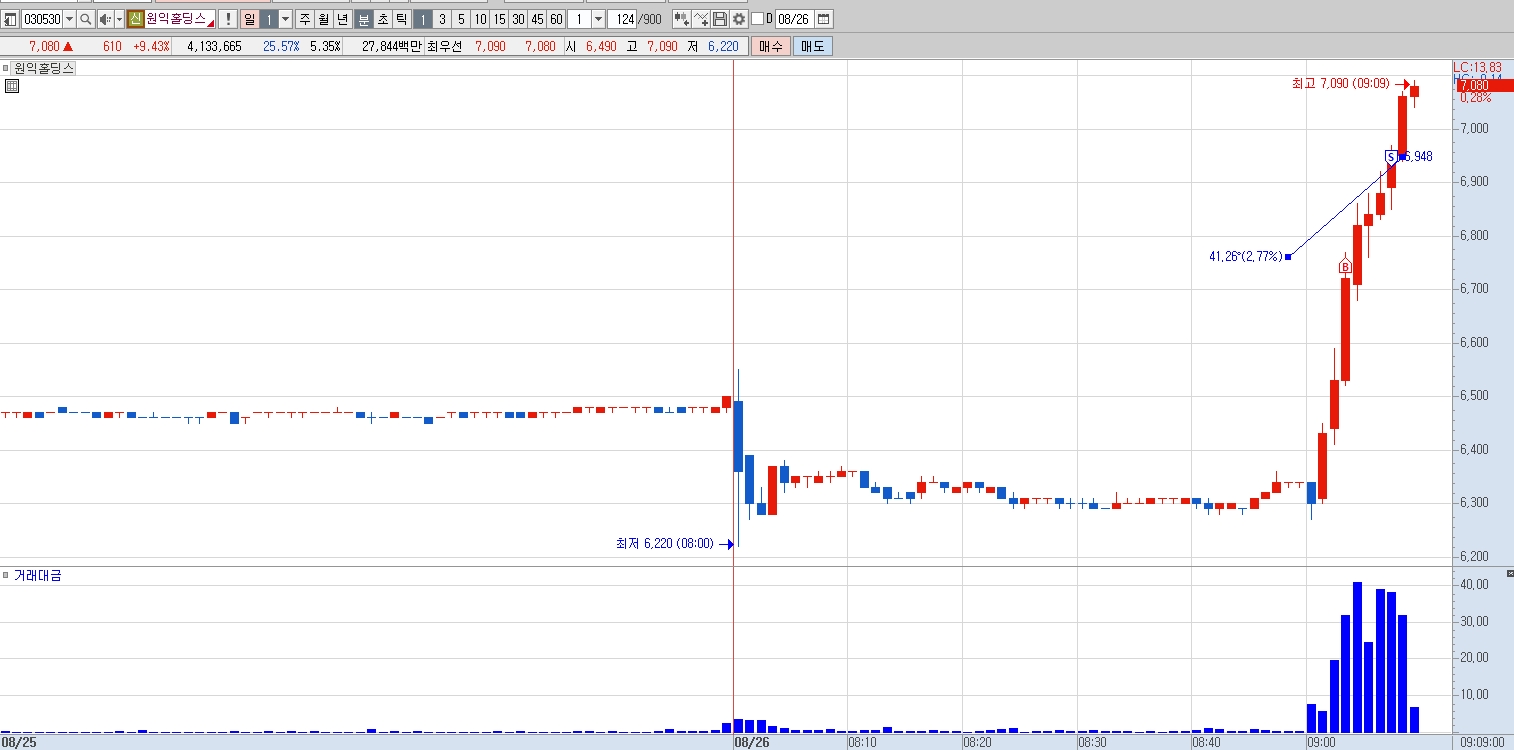
Task: Click the save chart floppy icon
Action: coord(720,19)
